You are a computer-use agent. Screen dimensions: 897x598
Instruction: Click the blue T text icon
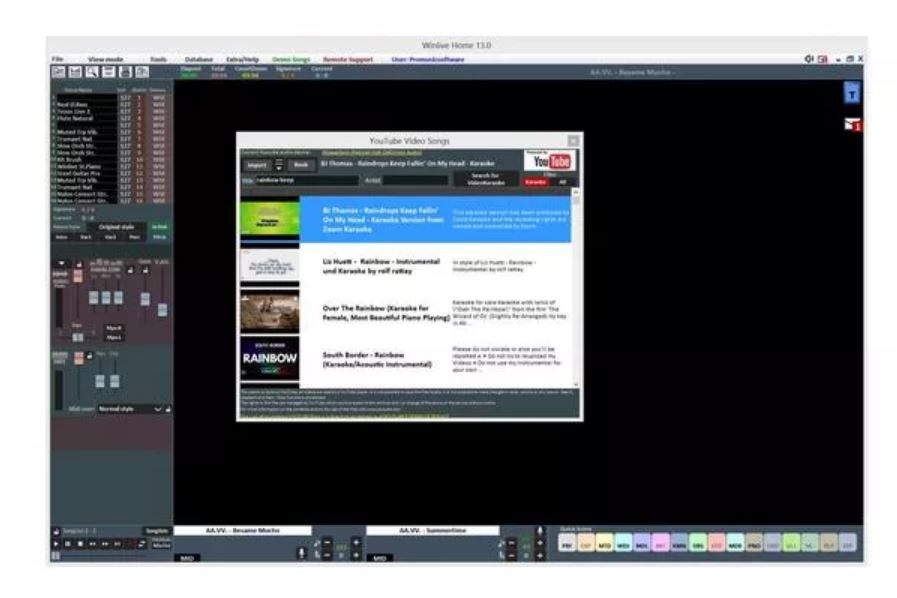coord(852,93)
